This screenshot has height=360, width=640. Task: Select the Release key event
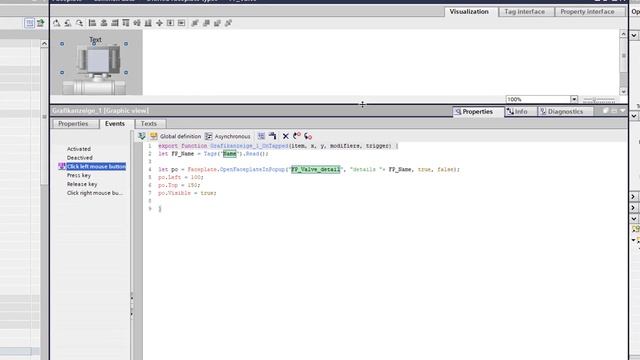82,184
